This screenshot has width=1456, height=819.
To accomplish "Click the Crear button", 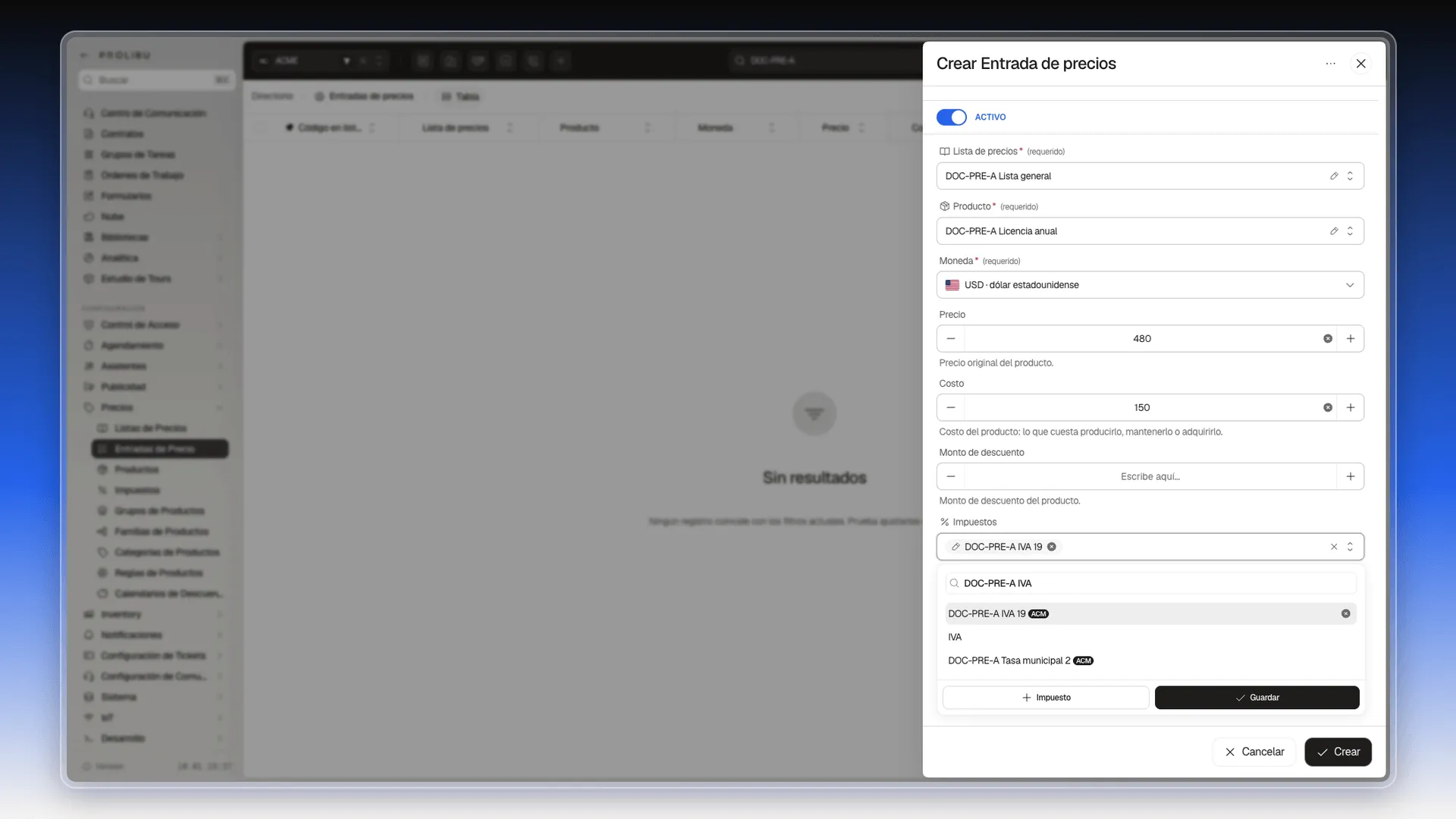I will pyautogui.click(x=1338, y=752).
